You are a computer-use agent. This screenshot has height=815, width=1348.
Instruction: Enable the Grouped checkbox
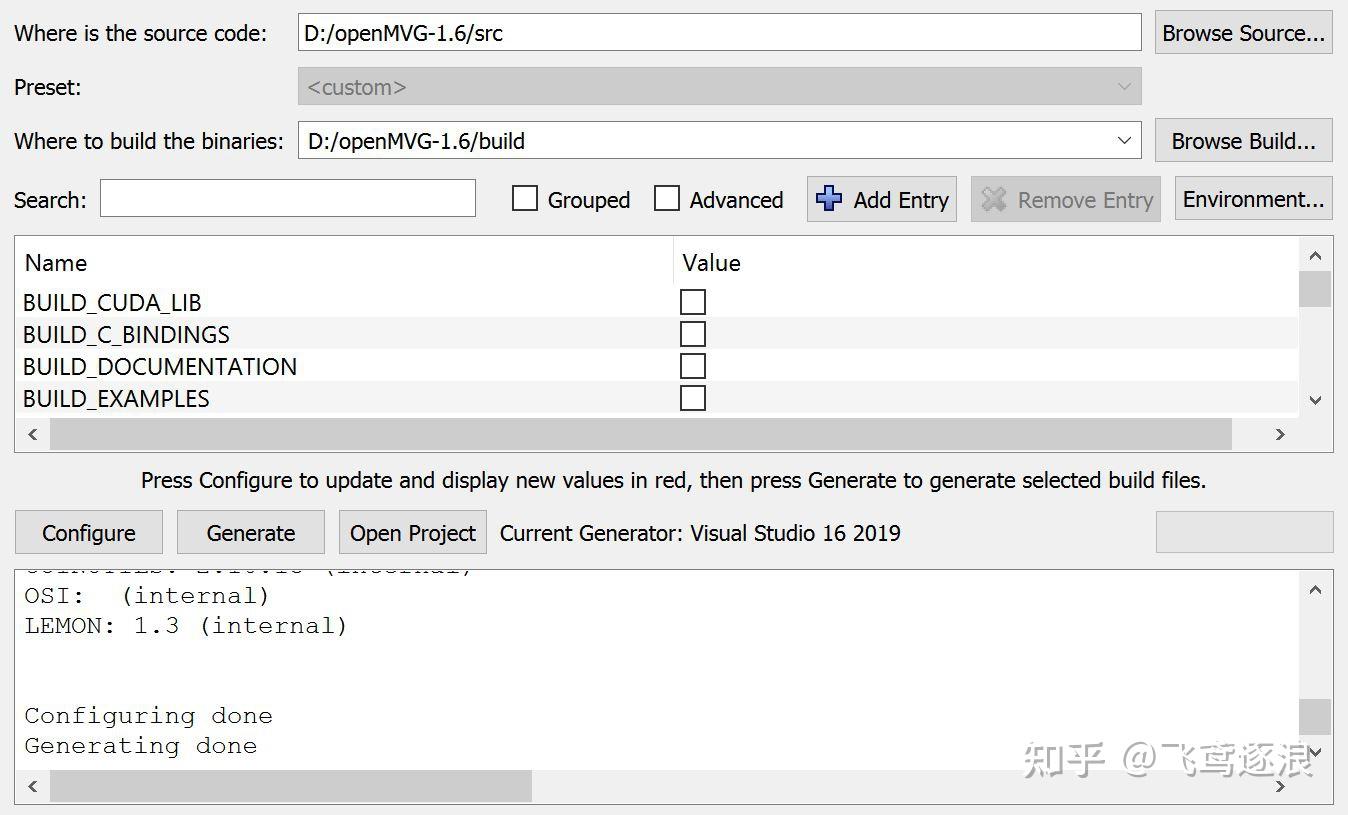click(x=525, y=199)
